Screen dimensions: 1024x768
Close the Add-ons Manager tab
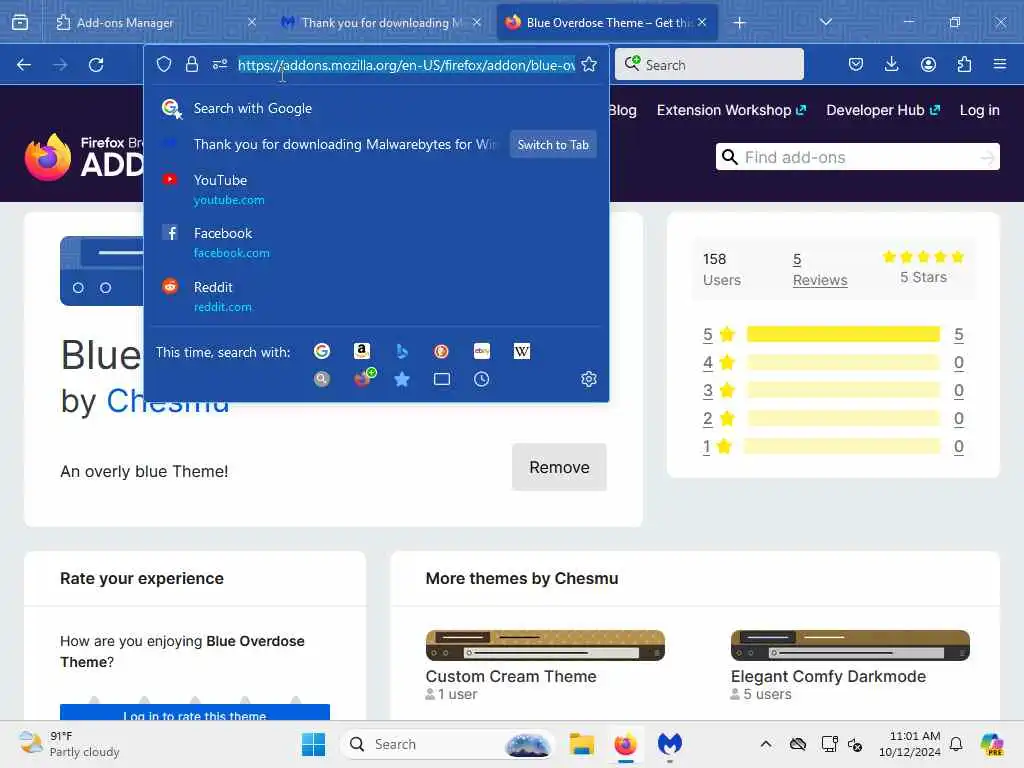(252, 22)
